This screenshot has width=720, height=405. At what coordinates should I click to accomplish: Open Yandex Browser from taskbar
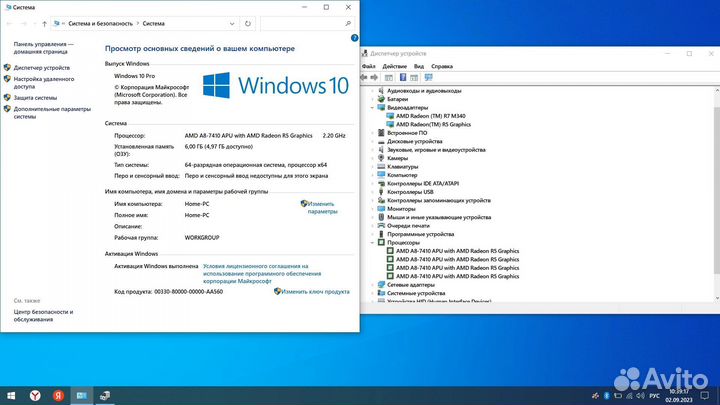(x=35, y=395)
